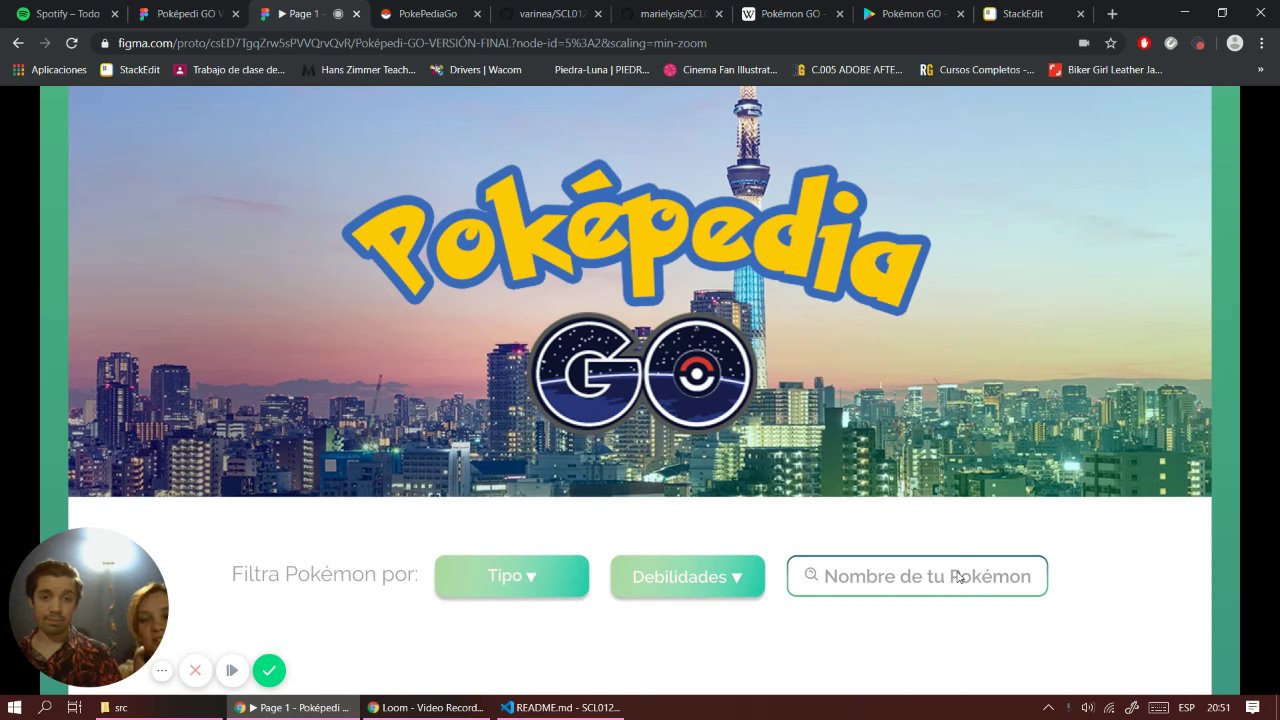Open the Hans Zimmer Teach... bookmark

[x=358, y=70]
